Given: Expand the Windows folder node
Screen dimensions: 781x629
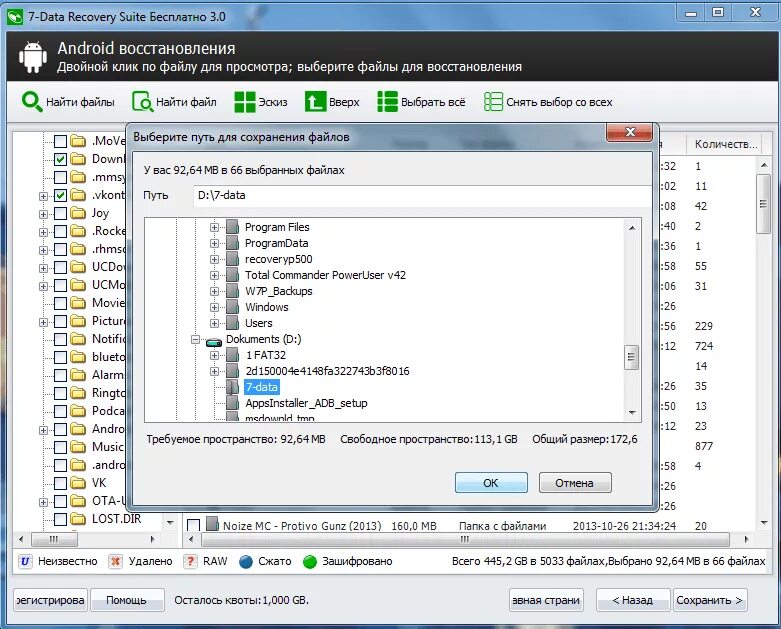Looking at the screenshot, I should (214, 308).
